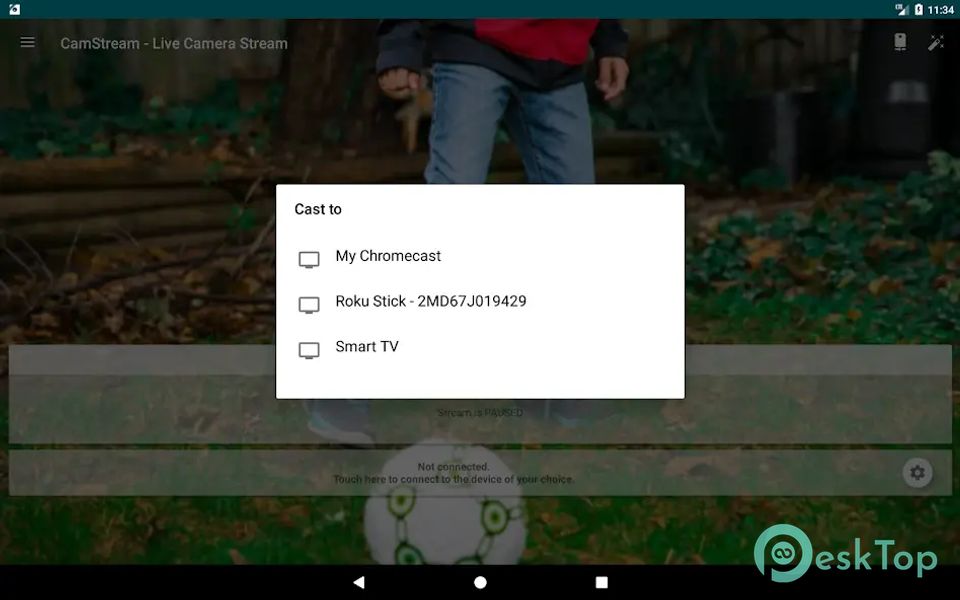This screenshot has height=600, width=960.
Task: Tap the Android recent apps button
Action: [602, 582]
